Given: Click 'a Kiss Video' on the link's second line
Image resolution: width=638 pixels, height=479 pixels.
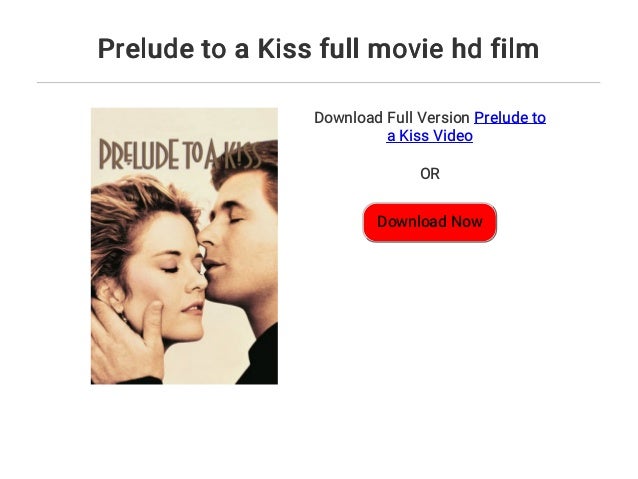Looking at the screenshot, I should (430, 136).
